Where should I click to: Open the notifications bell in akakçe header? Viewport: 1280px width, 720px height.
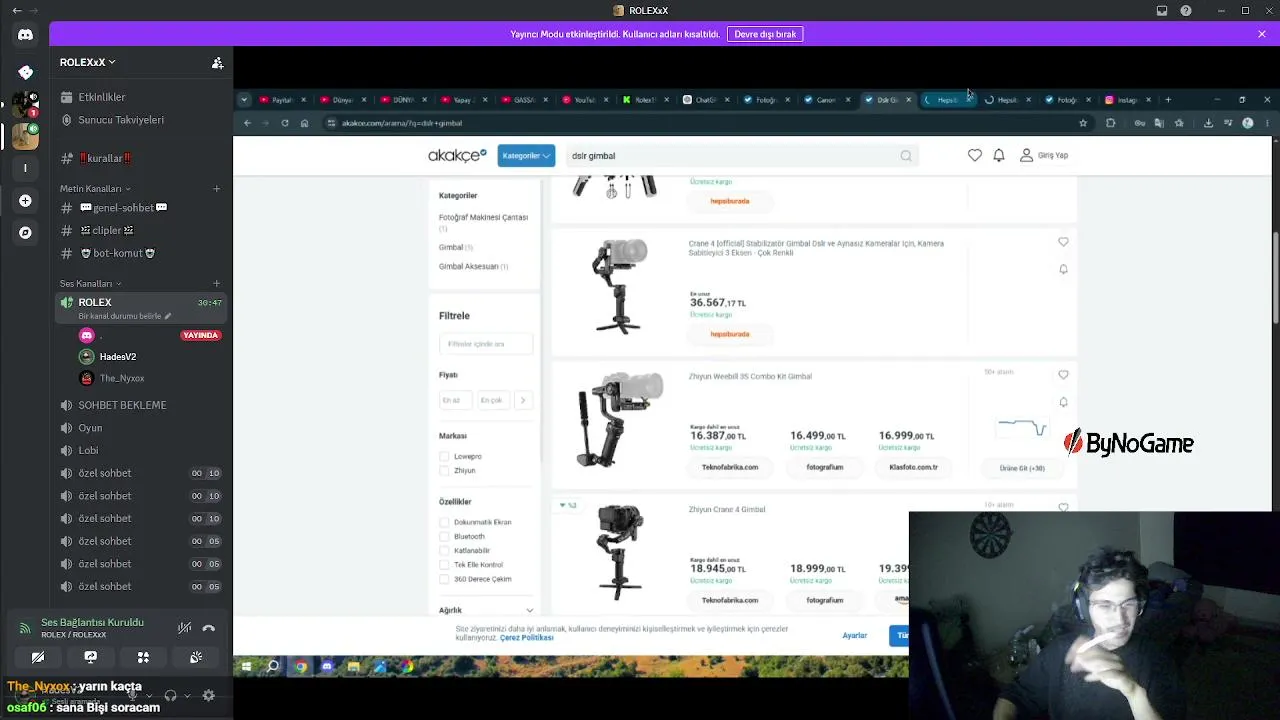(x=999, y=155)
